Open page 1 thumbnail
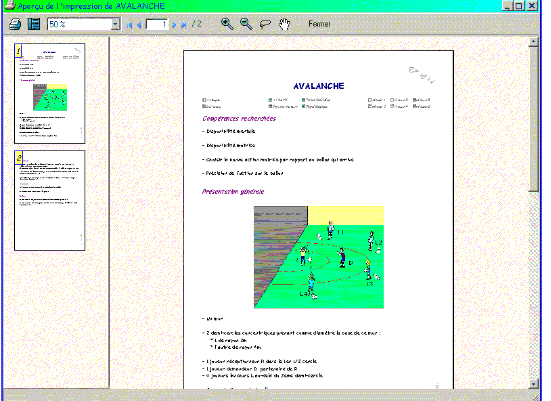This screenshot has width=551, height=401. coord(50,93)
